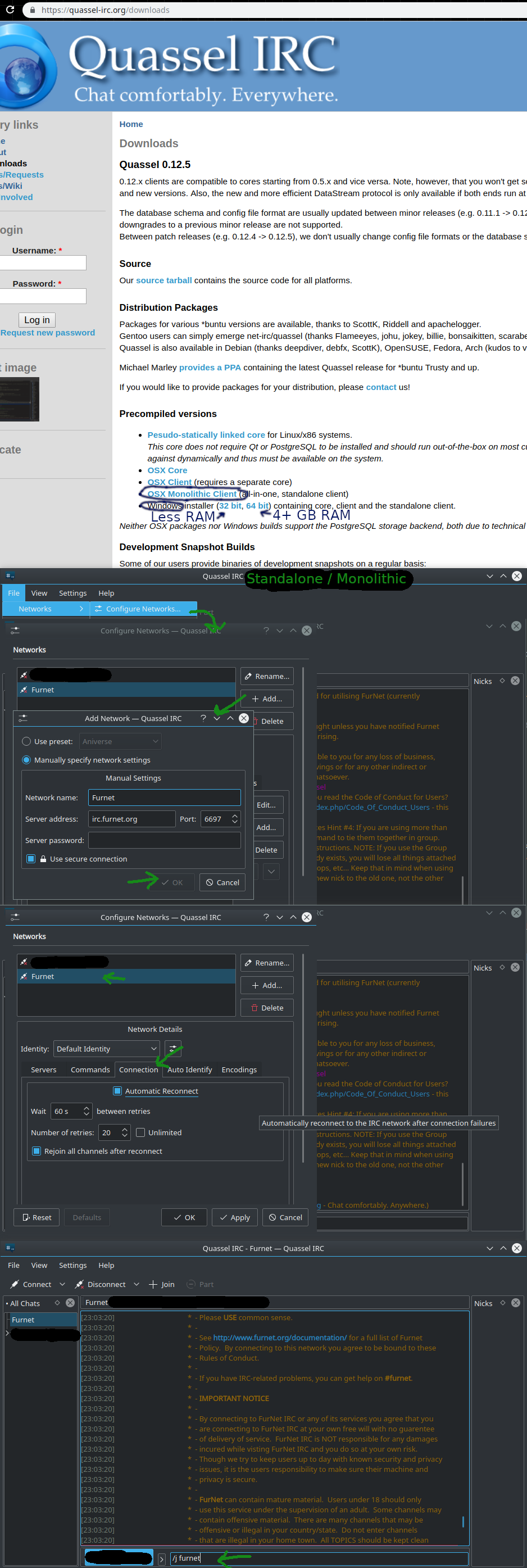Click 'Request new password' link
The height and width of the screenshot is (1568, 527).
[x=47, y=332]
